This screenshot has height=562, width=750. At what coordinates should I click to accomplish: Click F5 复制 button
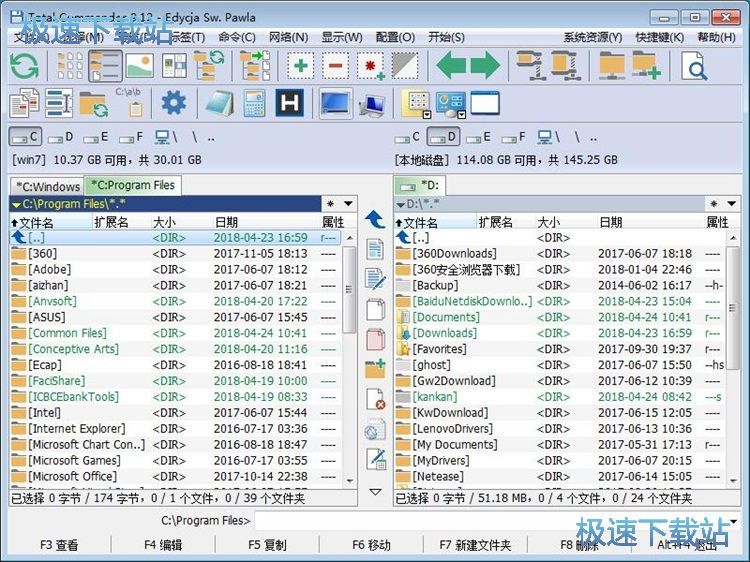[267, 545]
